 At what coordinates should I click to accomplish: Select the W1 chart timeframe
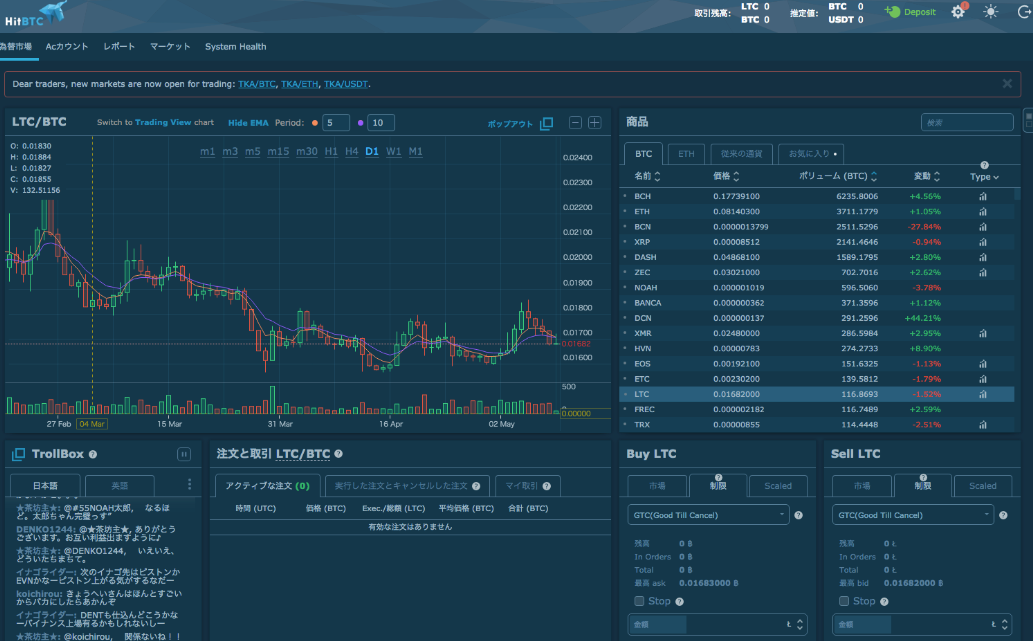(393, 152)
